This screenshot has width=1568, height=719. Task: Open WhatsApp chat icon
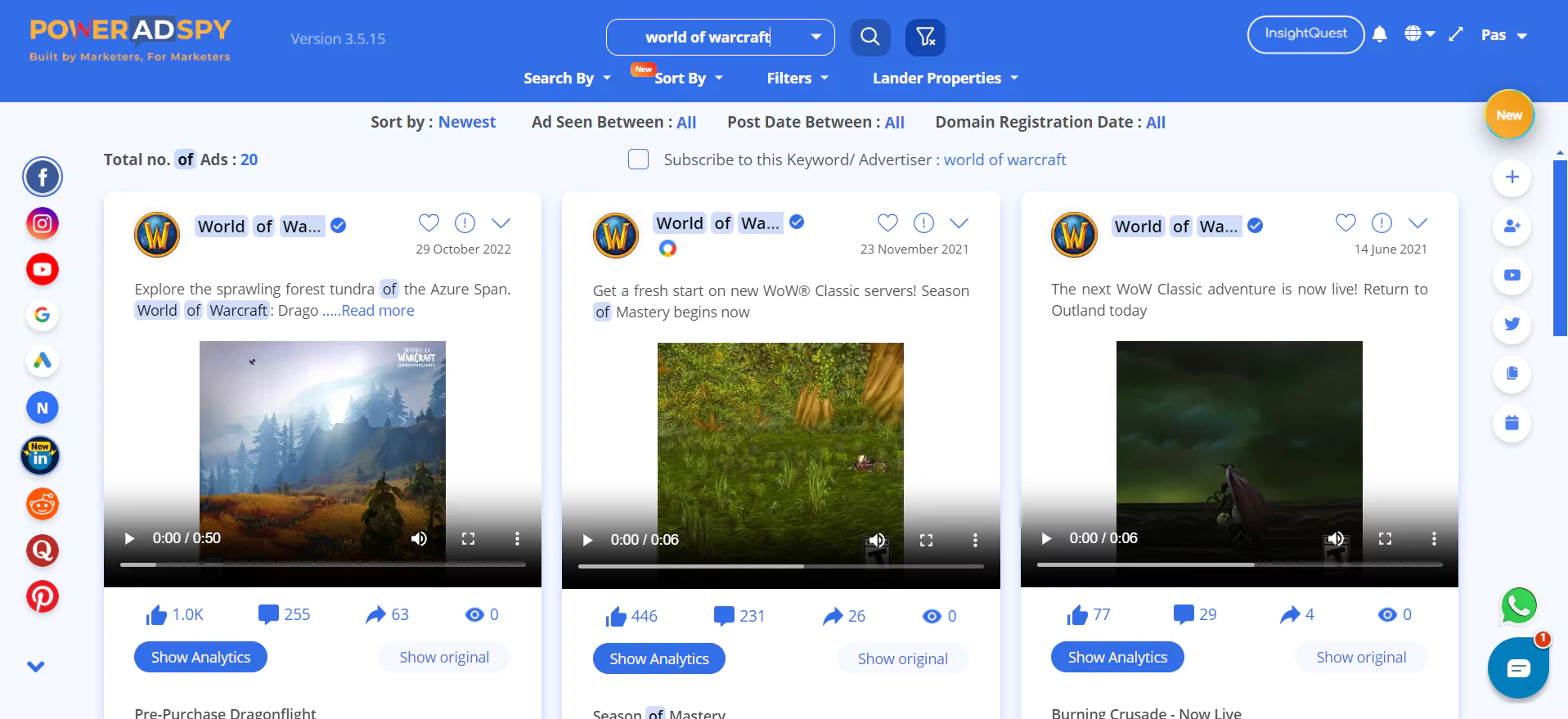click(1519, 606)
